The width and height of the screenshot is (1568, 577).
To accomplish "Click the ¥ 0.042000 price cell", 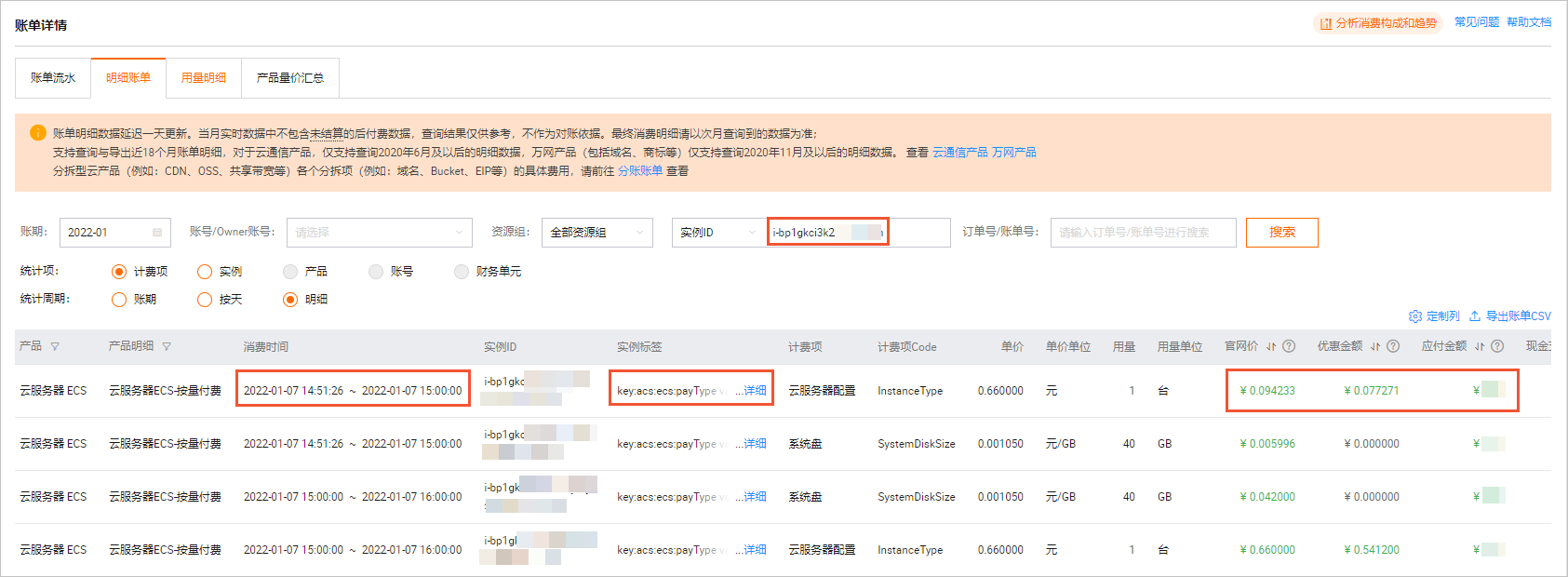I will click(1267, 497).
